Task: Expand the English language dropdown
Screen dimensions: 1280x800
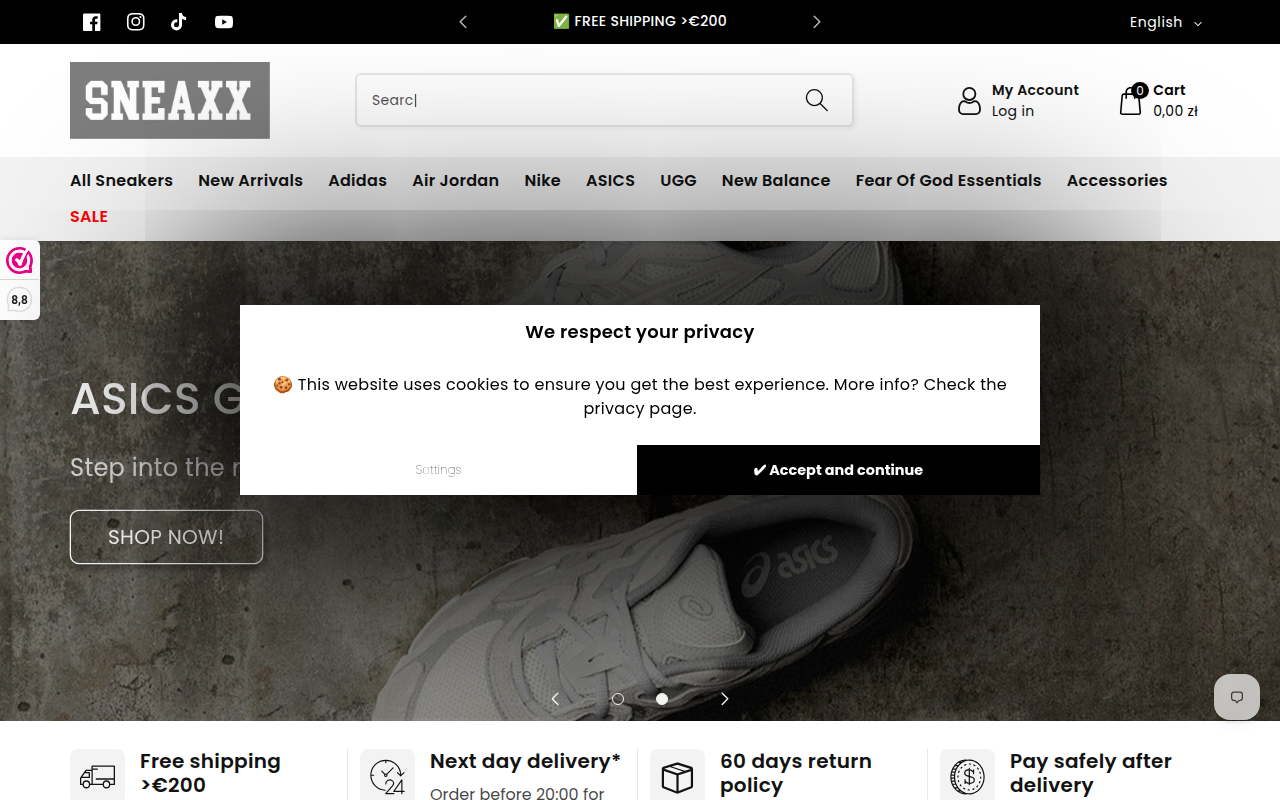Action: click(1165, 22)
